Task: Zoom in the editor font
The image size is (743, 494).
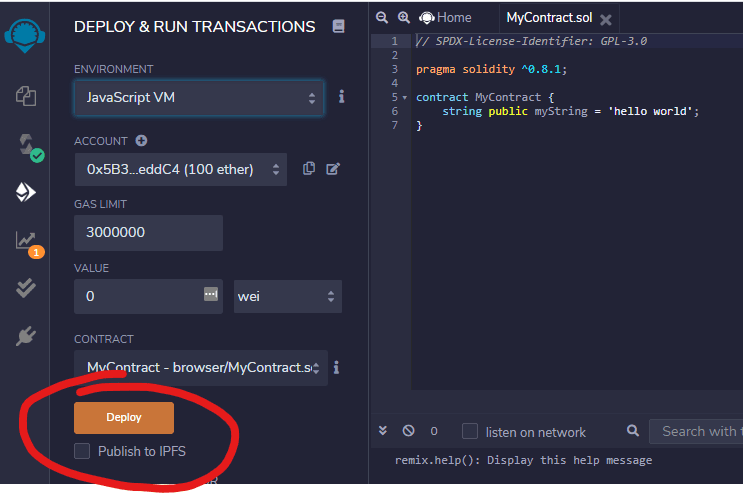Action: click(403, 18)
